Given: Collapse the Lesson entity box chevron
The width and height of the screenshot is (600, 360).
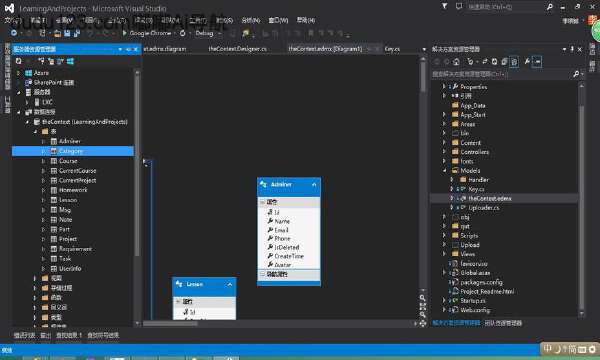Looking at the screenshot, I should tap(230, 285).
